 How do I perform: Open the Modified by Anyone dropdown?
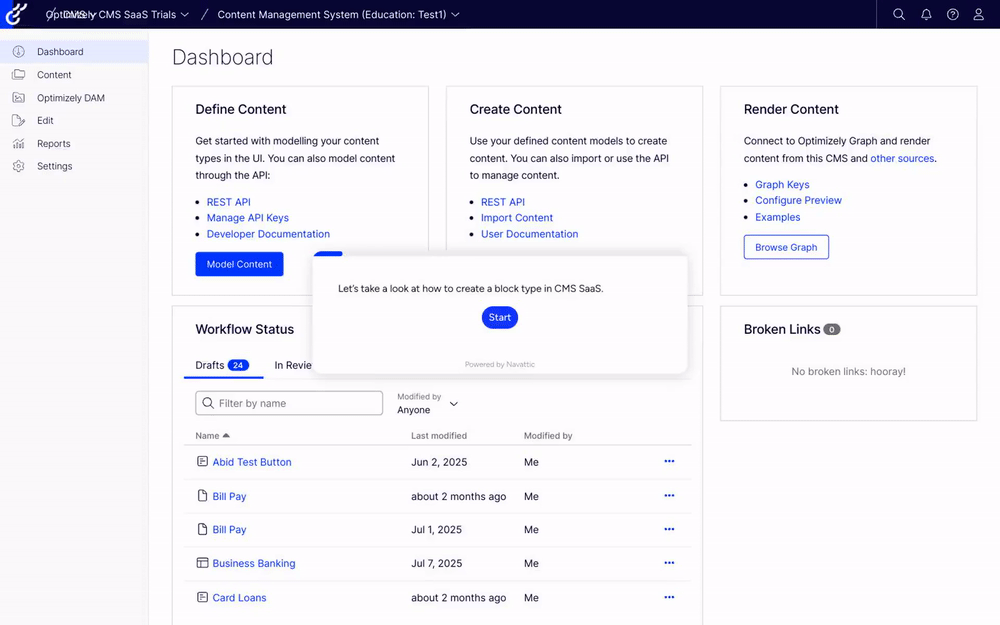click(428, 404)
